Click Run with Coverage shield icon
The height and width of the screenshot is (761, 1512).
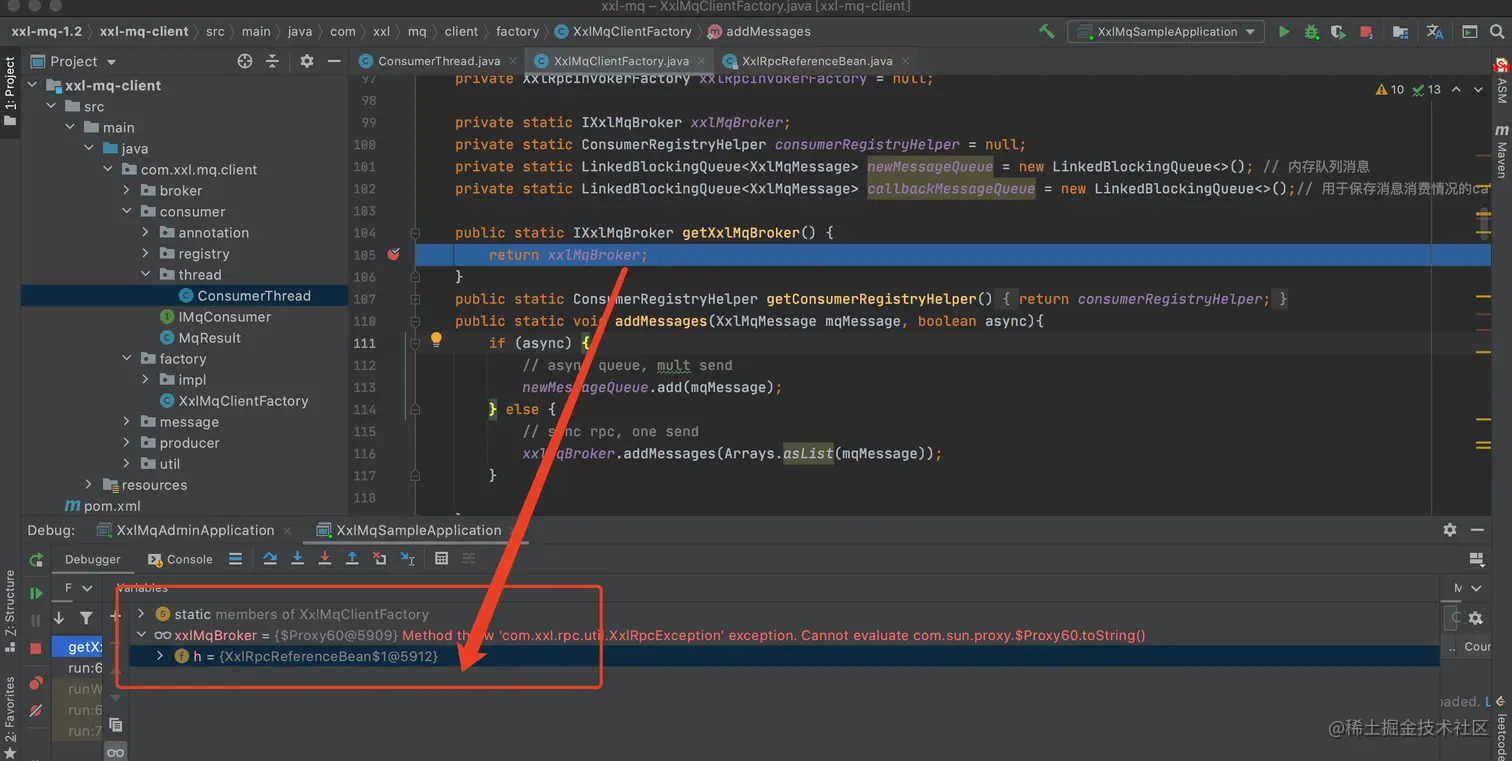1338,32
